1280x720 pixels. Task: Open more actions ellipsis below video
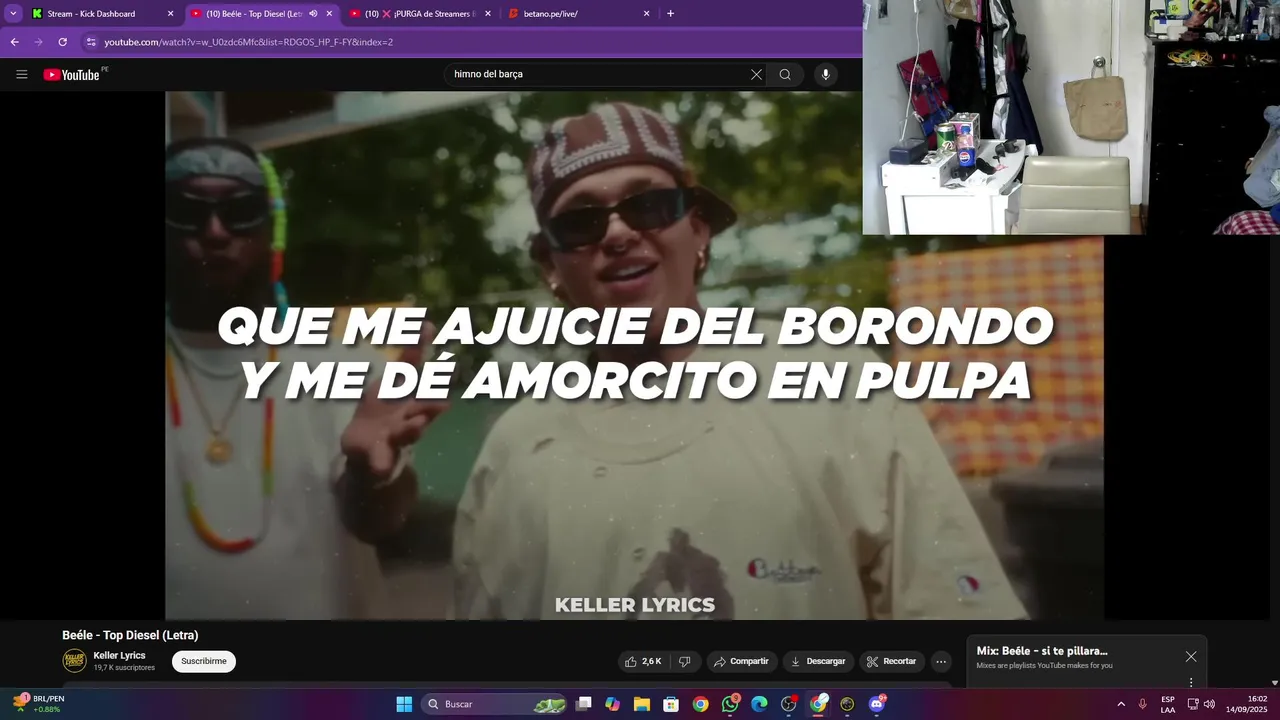(940, 661)
